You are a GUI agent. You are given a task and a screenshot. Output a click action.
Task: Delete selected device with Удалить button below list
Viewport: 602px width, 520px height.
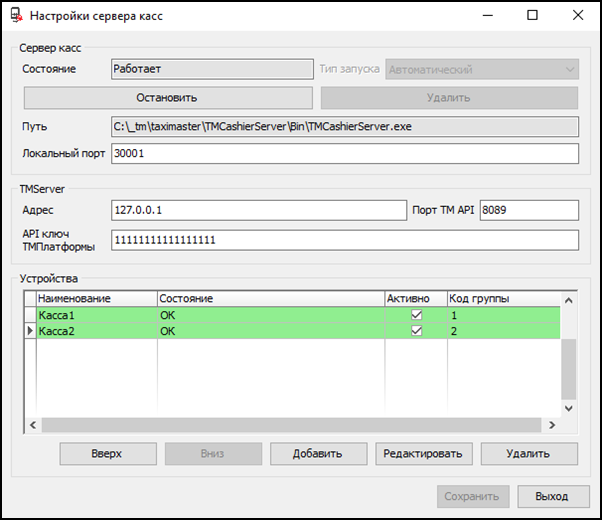coord(529,454)
